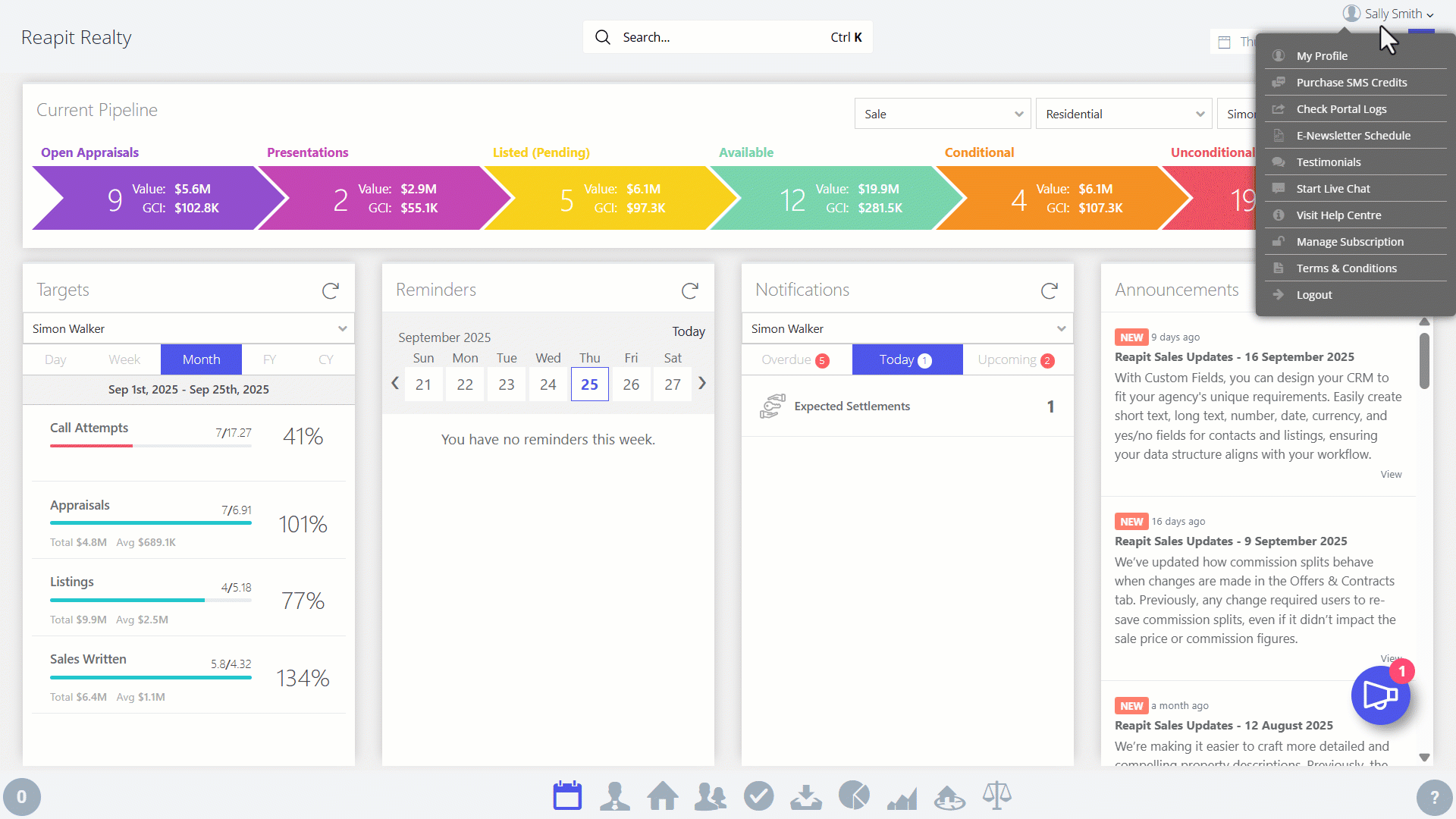Select the Month targets period
This screenshot has width=1456, height=819.
(x=201, y=359)
